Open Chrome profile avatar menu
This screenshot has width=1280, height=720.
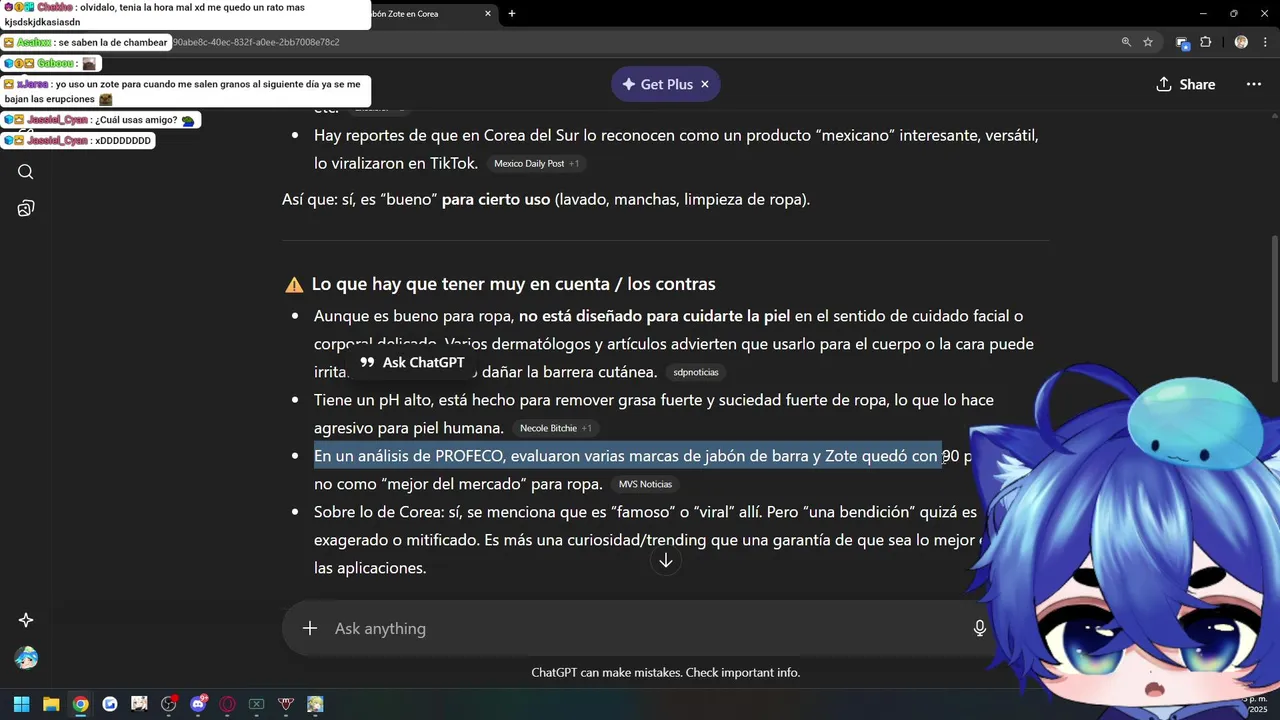pyautogui.click(x=1241, y=42)
